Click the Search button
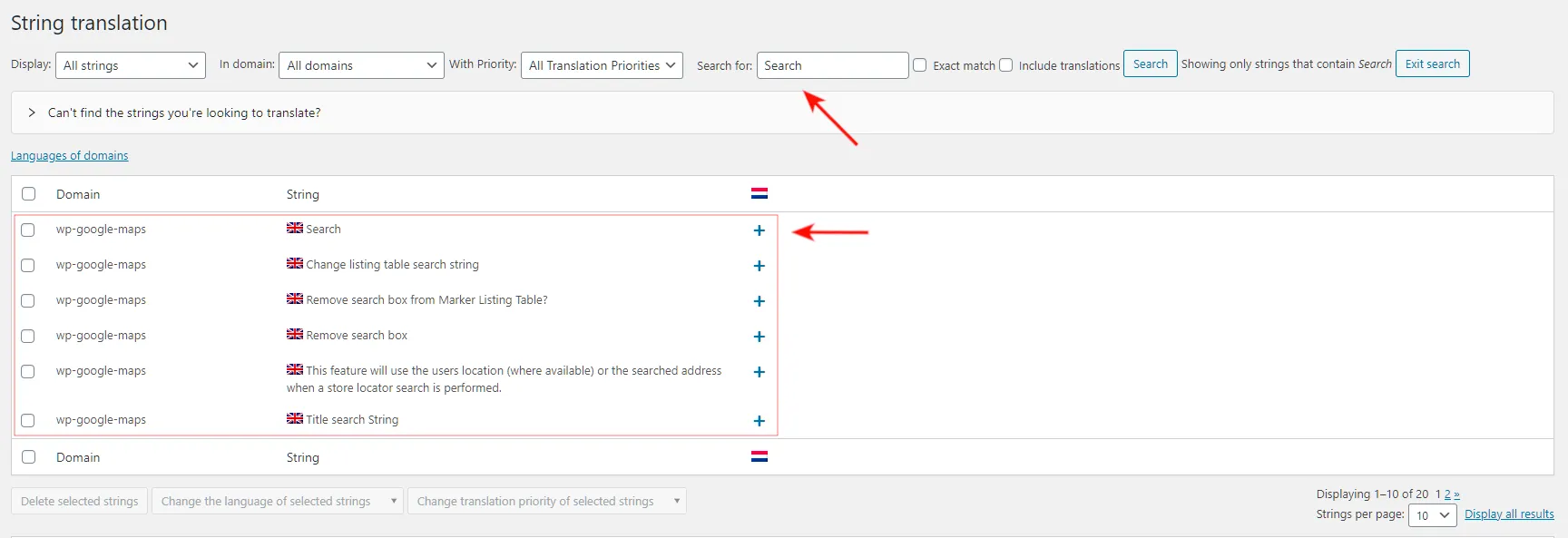Screen dimensions: 1568x538 [x=1151, y=64]
